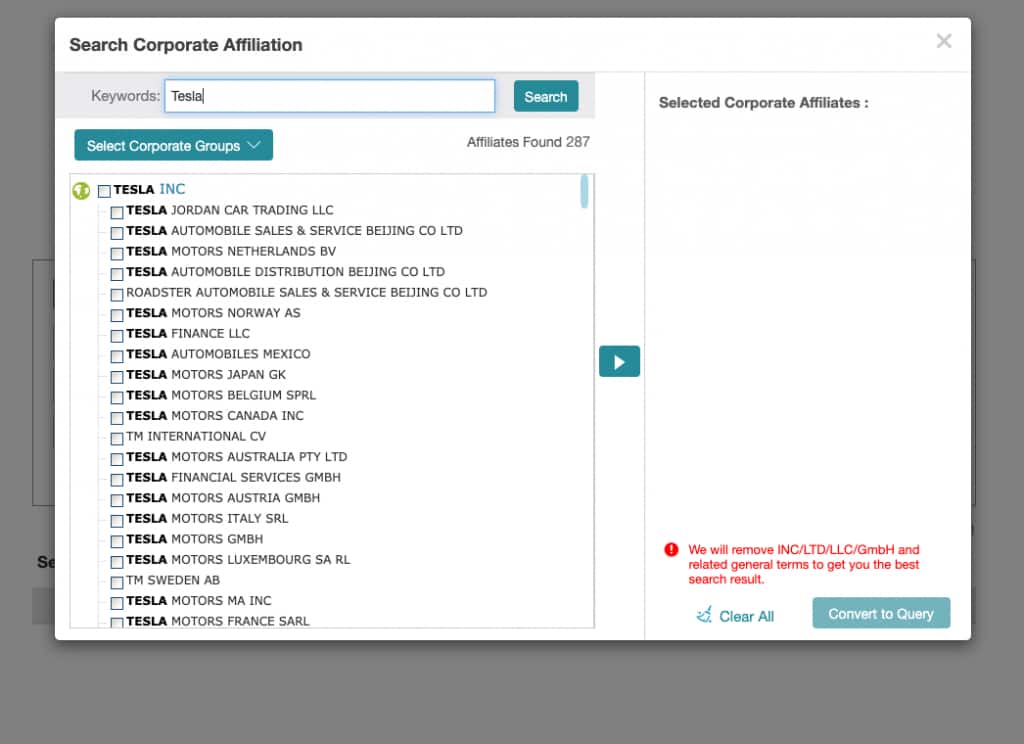The image size is (1024, 744).
Task: Tick TESLA MOTORS LUXEMBOURG SA RL checkbox
Action: click(x=117, y=562)
